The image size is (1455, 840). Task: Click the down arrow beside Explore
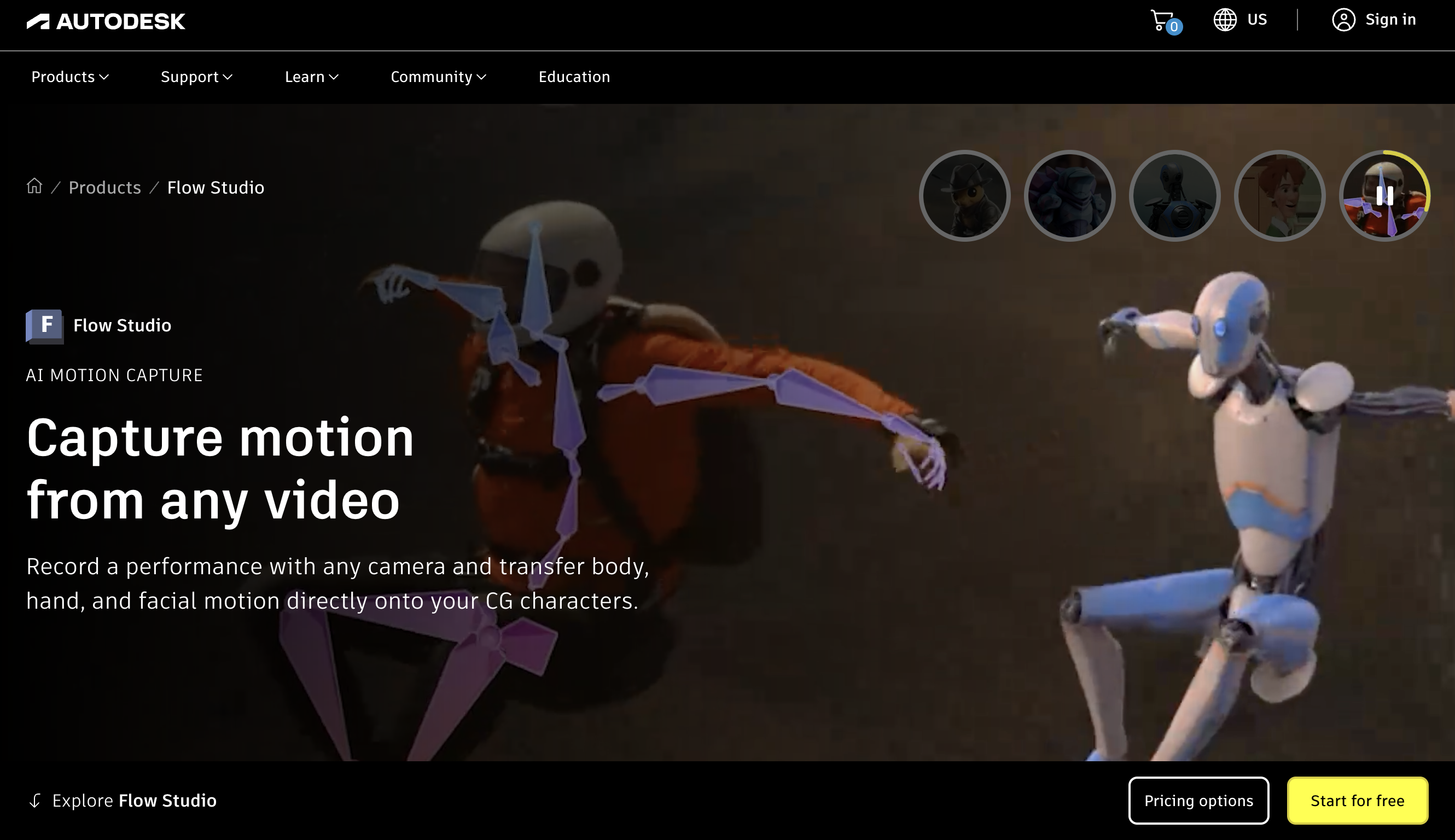pyautogui.click(x=34, y=800)
